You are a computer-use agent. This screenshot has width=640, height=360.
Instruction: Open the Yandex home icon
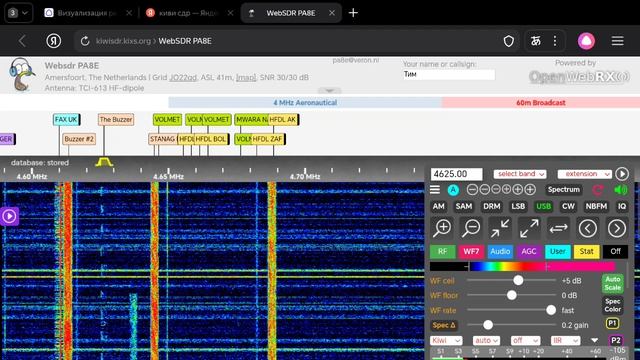click(x=53, y=41)
